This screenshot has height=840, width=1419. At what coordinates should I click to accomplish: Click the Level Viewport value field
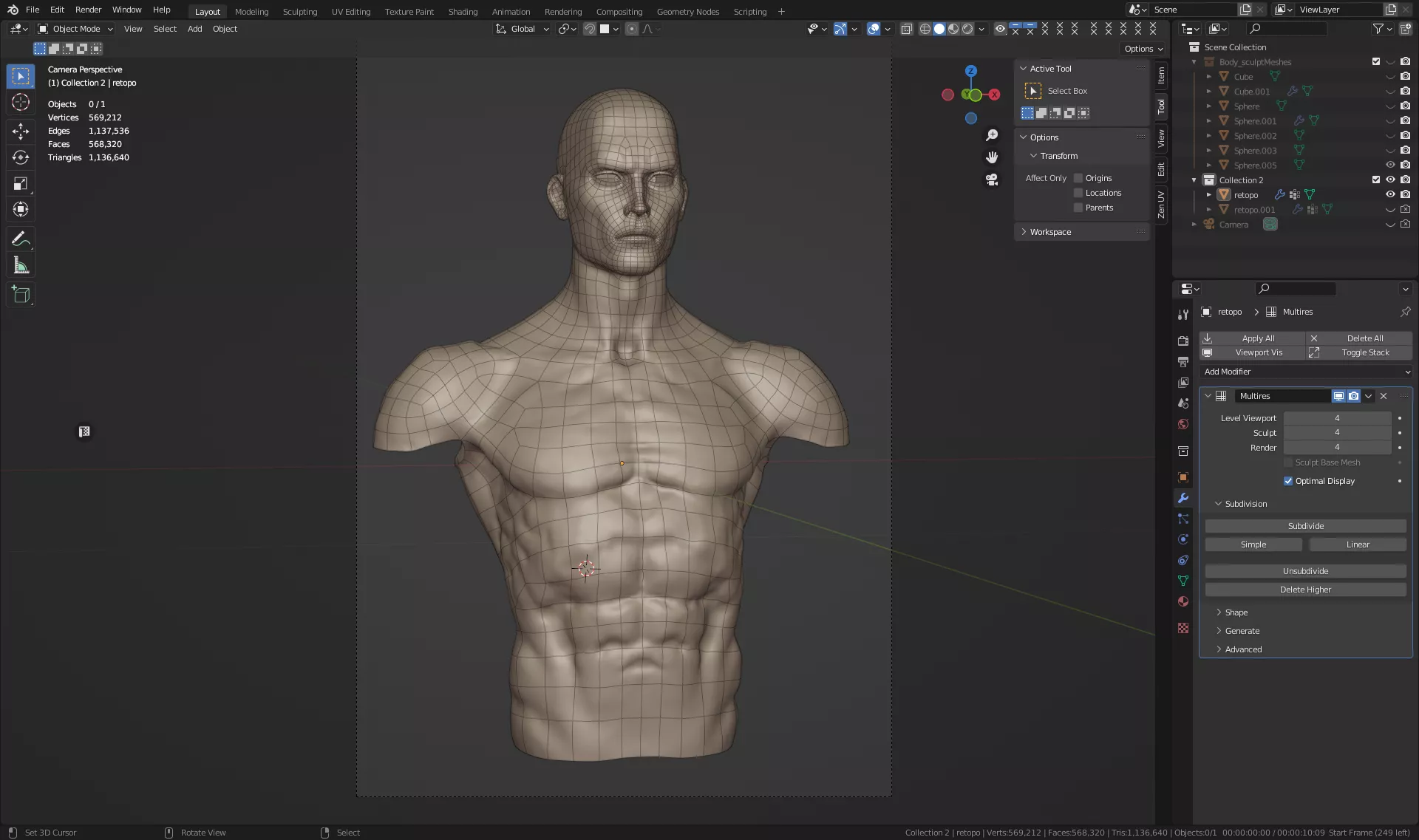(x=1336, y=418)
